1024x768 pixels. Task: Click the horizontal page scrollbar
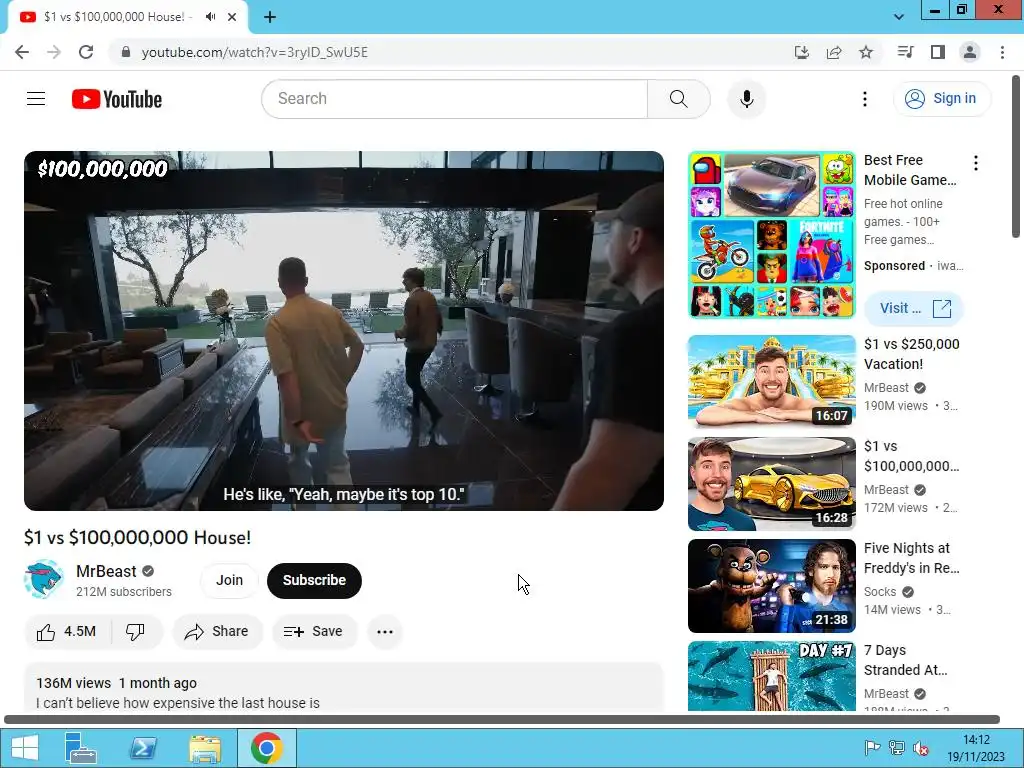[x=502, y=720]
